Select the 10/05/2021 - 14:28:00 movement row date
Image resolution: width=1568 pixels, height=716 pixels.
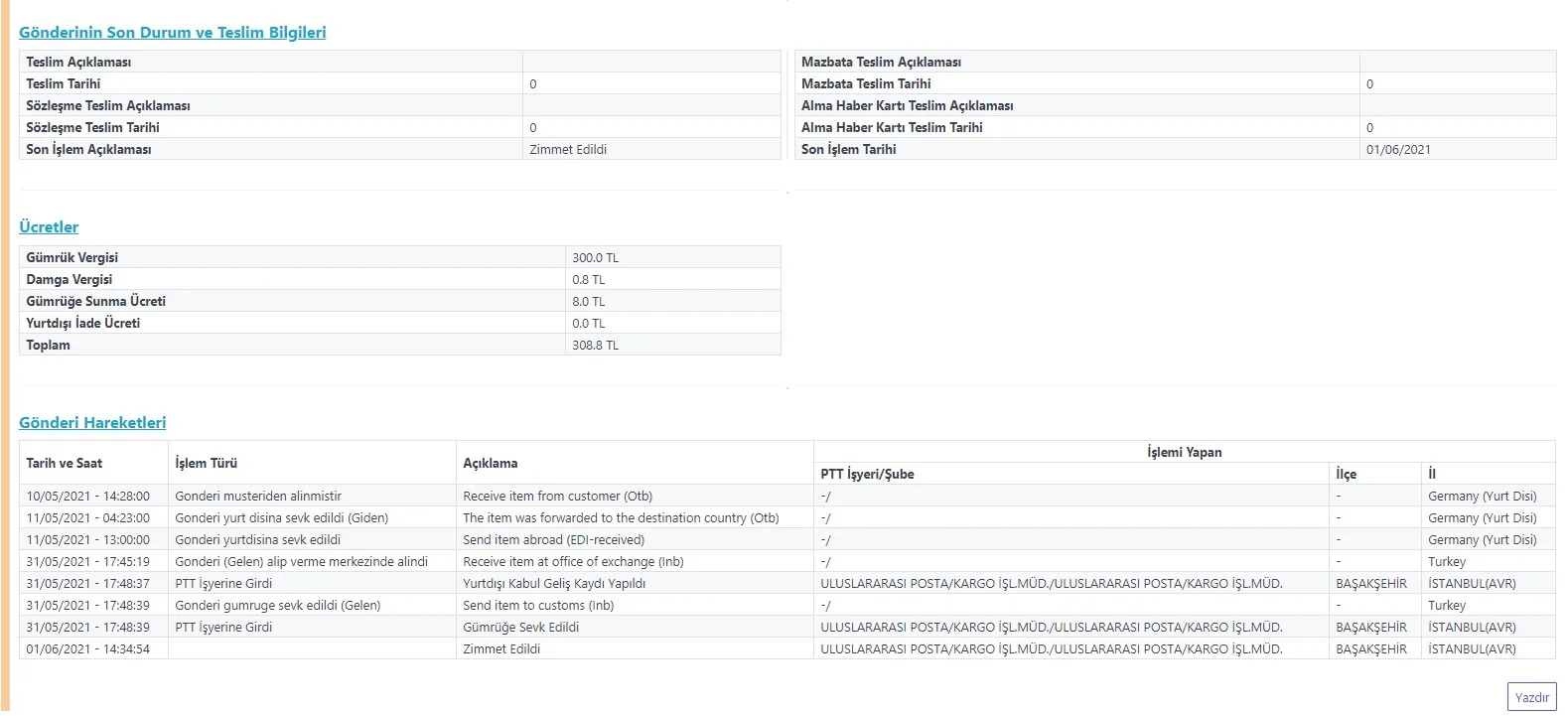tap(87, 497)
